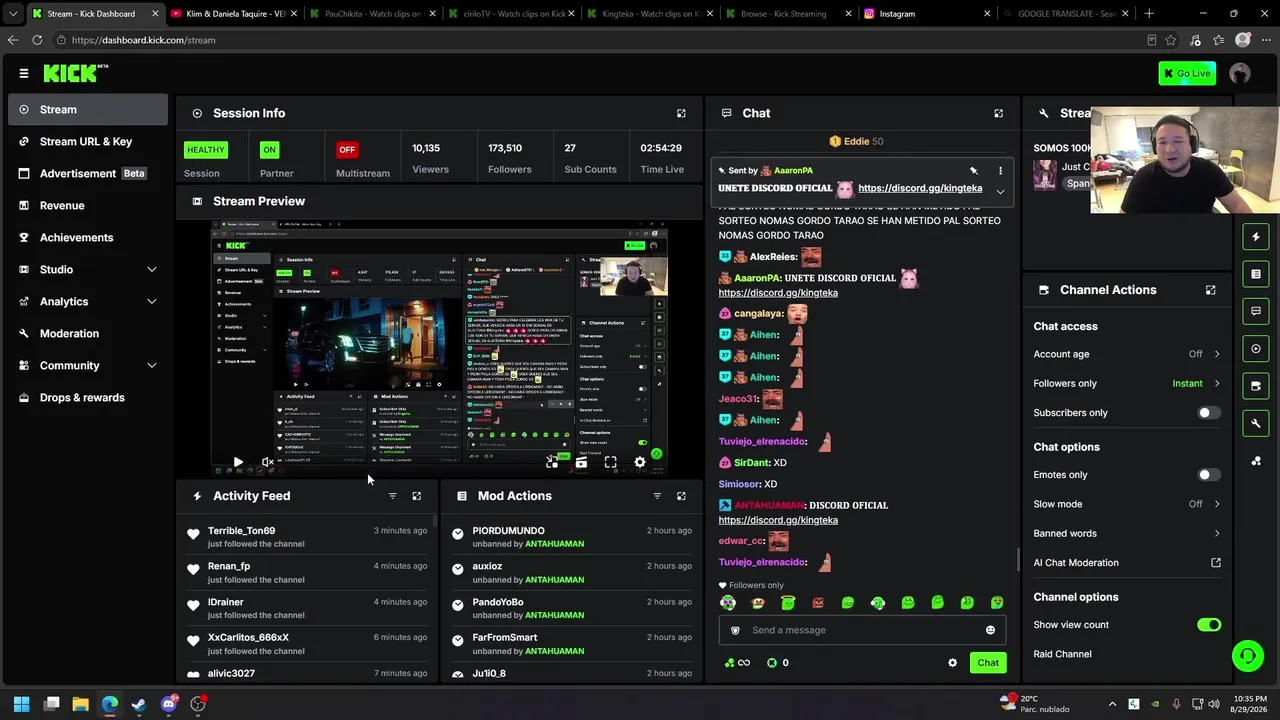Screen dimensions: 1280x720
Task: Expand the Studio submenu chevron
Action: 152,270
